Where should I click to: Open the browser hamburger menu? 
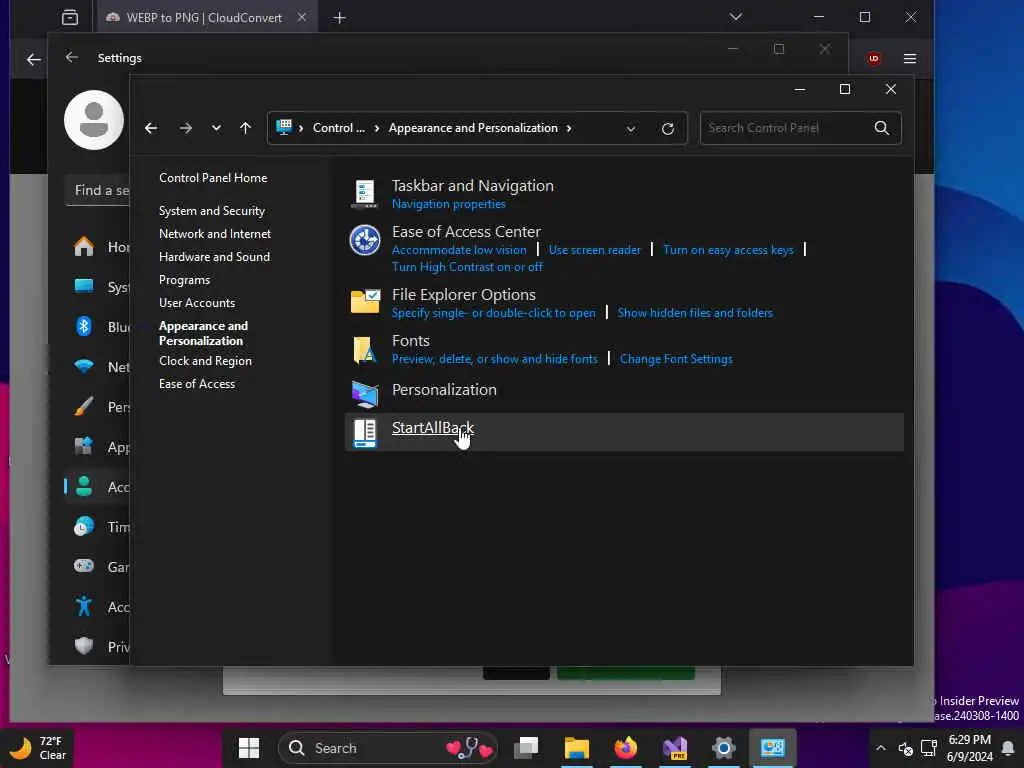point(910,59)
